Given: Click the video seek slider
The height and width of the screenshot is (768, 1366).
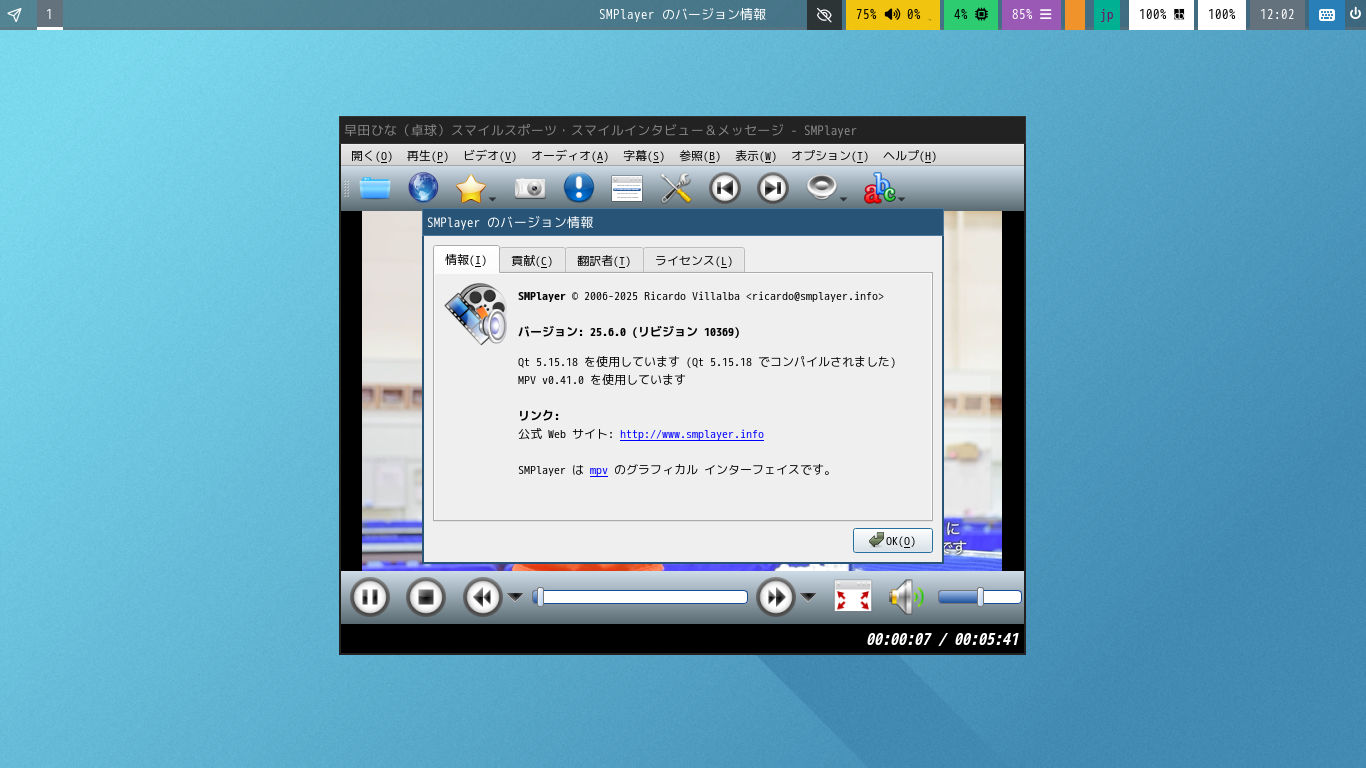Looking at the screenshot, I should pyautogui.click(x=640, y=597).
